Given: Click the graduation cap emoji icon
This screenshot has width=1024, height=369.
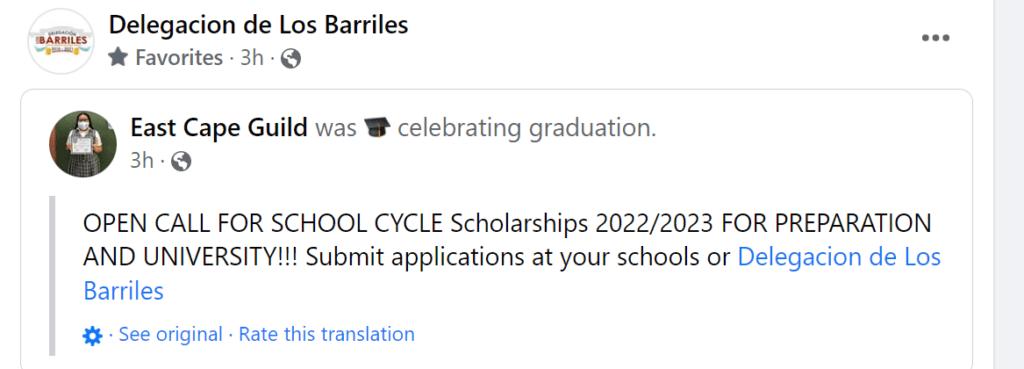Looking at the screenshot, I should coord(376,128).
